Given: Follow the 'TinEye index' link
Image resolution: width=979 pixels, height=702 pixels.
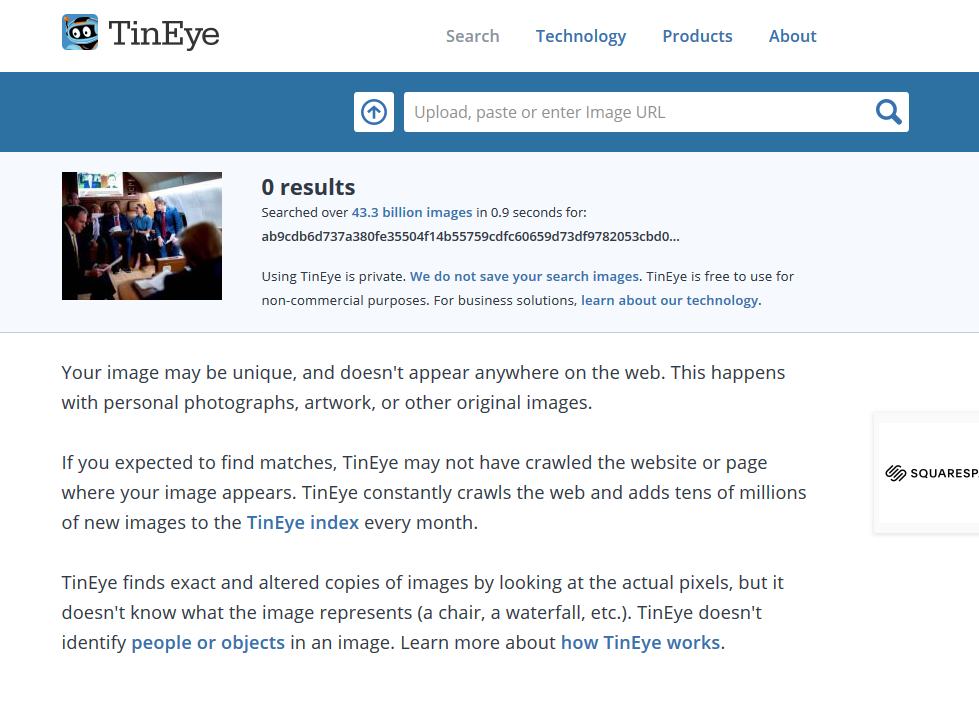Looking at the screenshot, I should pyautogui.click(x=303, y=522).
